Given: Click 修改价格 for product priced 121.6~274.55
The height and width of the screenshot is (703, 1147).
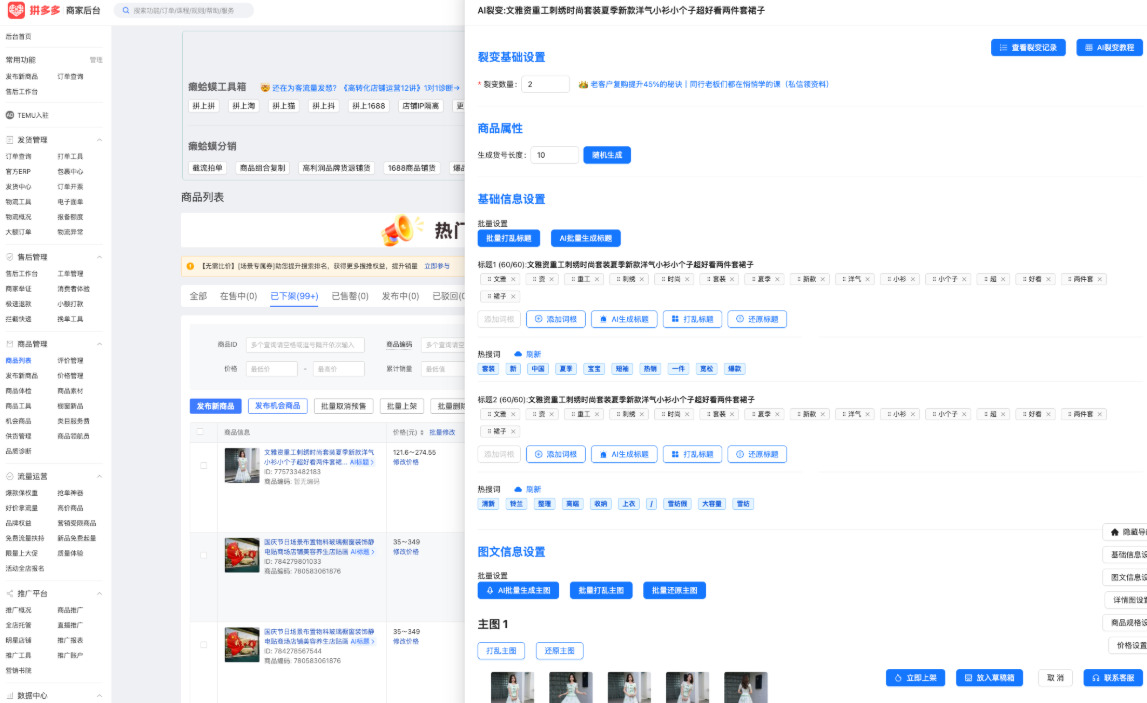Looking at the screenshot, I should coord(406,462).
